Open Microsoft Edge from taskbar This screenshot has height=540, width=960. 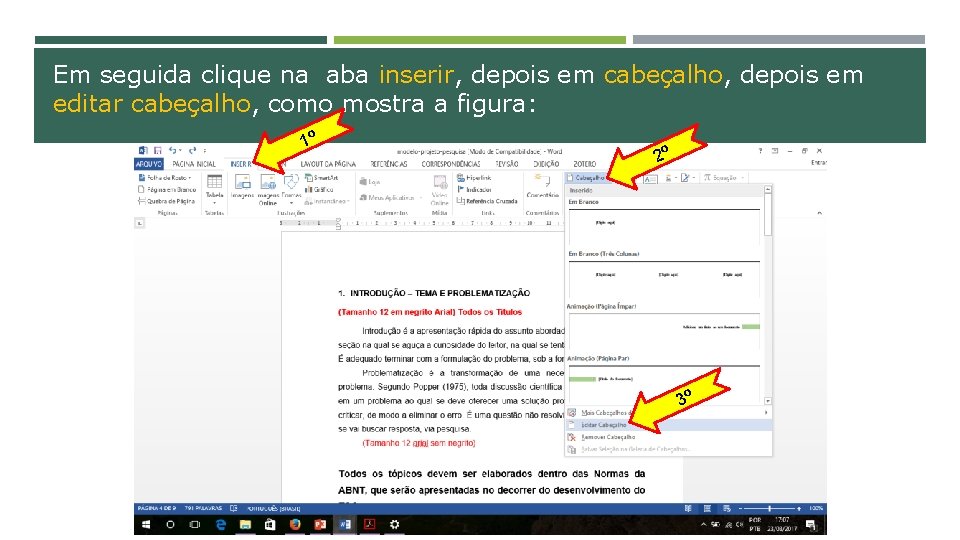pos(220,525)
